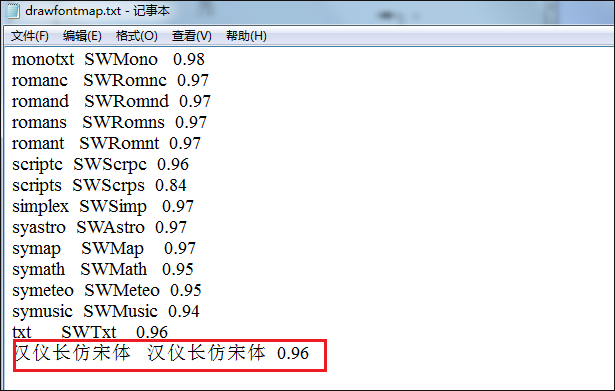
Task: Place cursor after 0.97 on romans line
Action: pos(207,122)
